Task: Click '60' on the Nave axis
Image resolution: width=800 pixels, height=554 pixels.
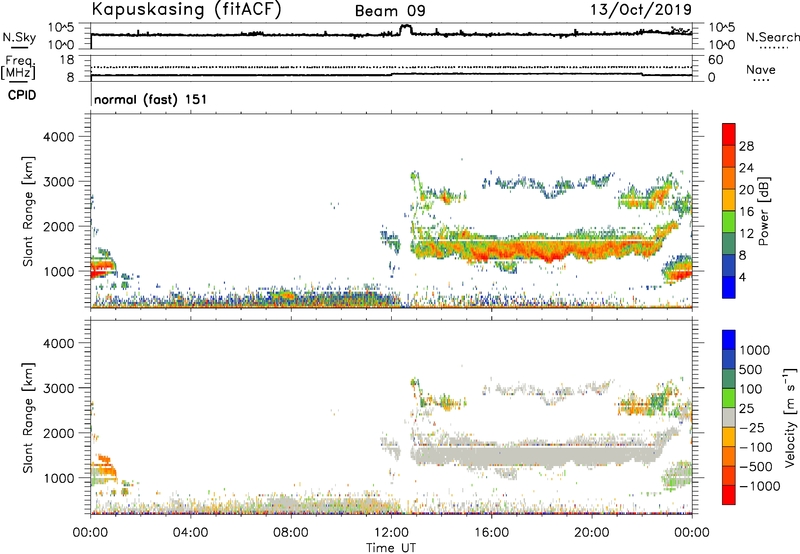Action: tap(715, 60)
